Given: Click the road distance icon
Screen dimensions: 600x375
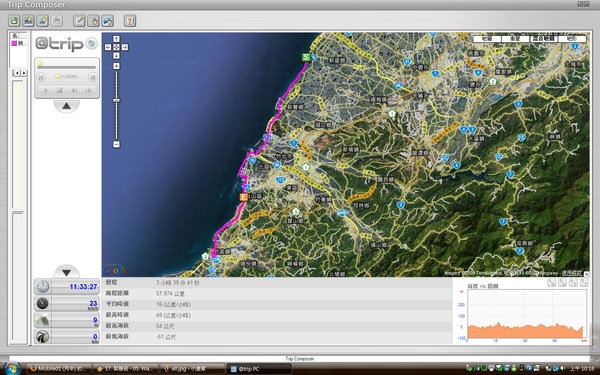Looking at the screenshot, I should tap(42, 337).
